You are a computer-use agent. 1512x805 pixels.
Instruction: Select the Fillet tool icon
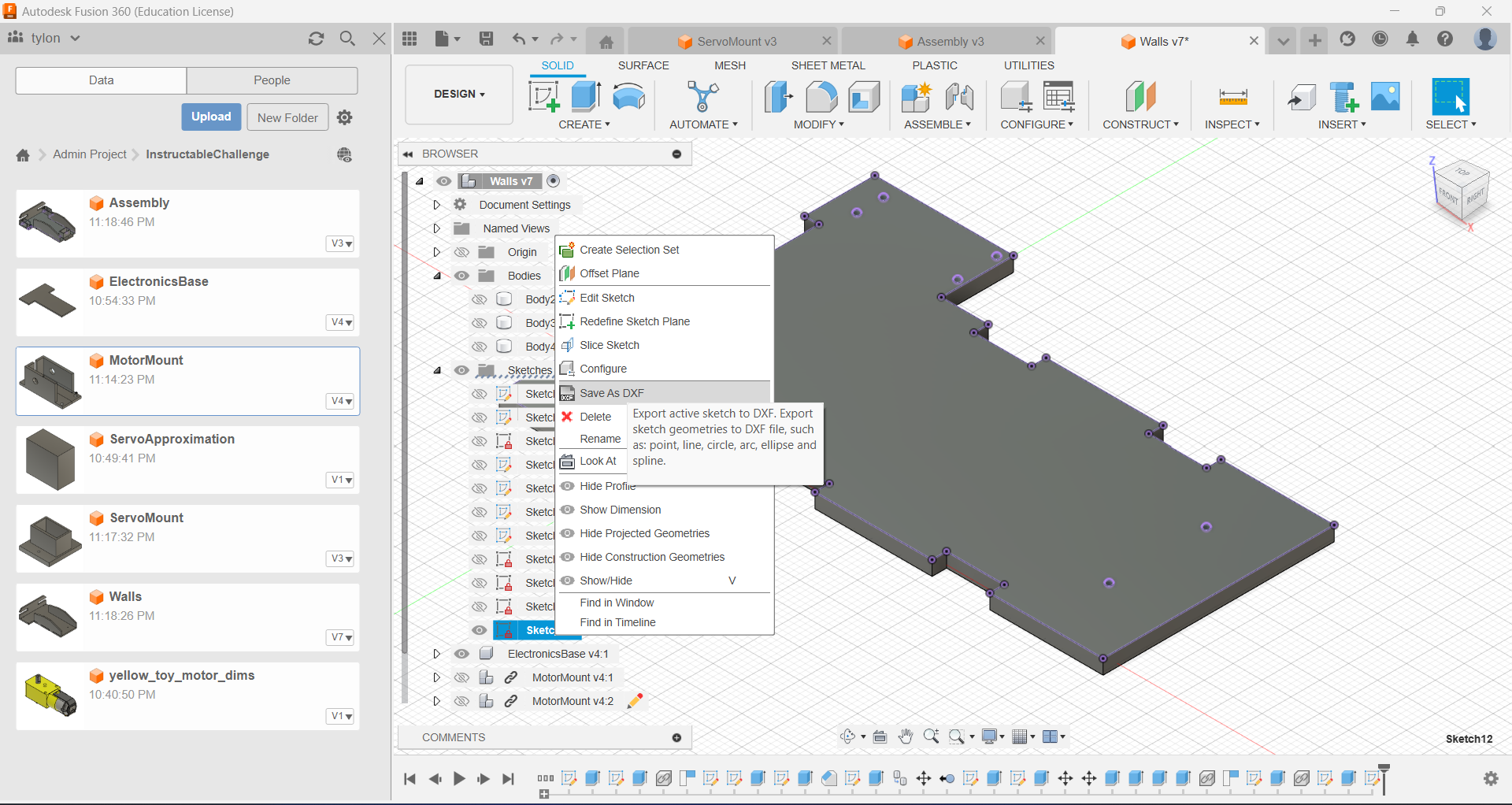pyautogui.click(x=821, y=97)
